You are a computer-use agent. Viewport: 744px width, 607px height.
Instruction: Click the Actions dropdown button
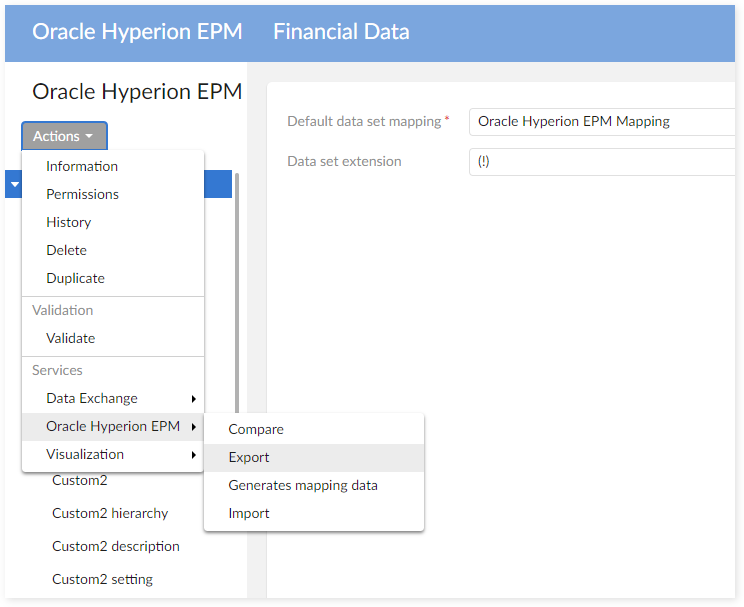(x=64, y=136)
